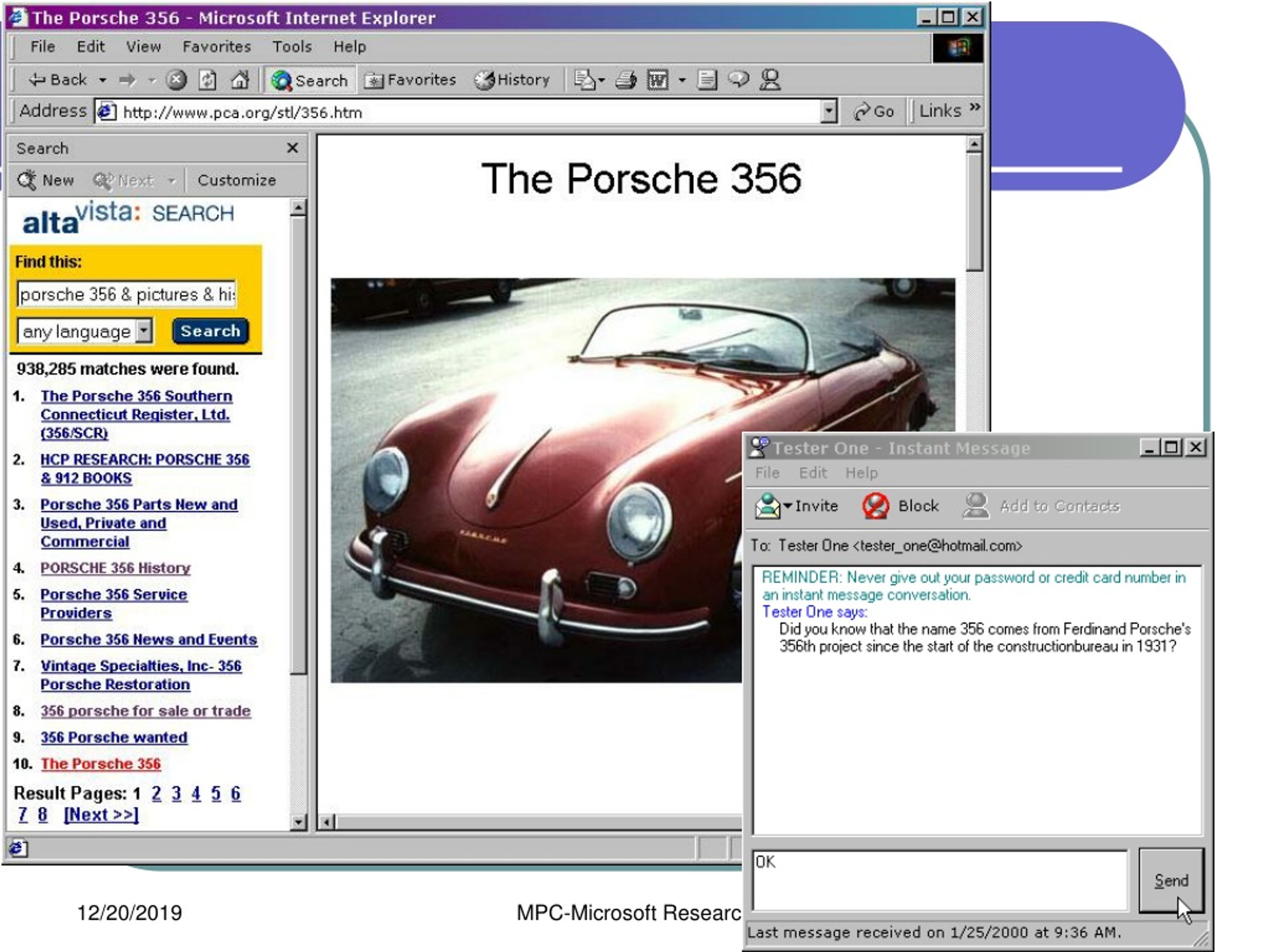The height and width of the screenshot is (952, 1270).
Task: Click Add to Contacts in Instant Message
Action: 1041,506
